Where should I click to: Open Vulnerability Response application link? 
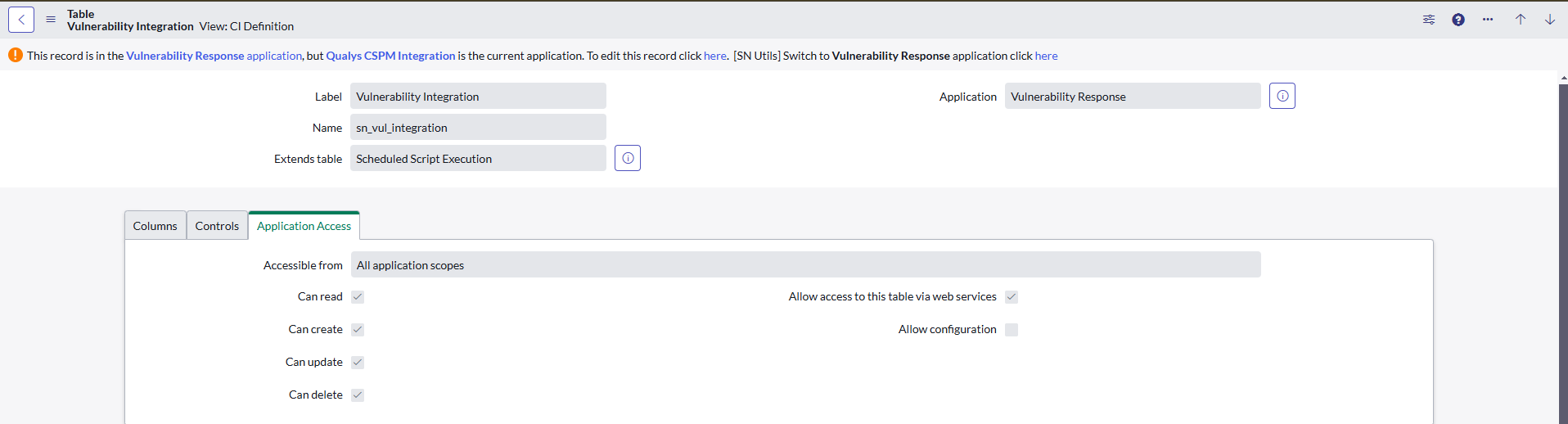tap(214, 56)
